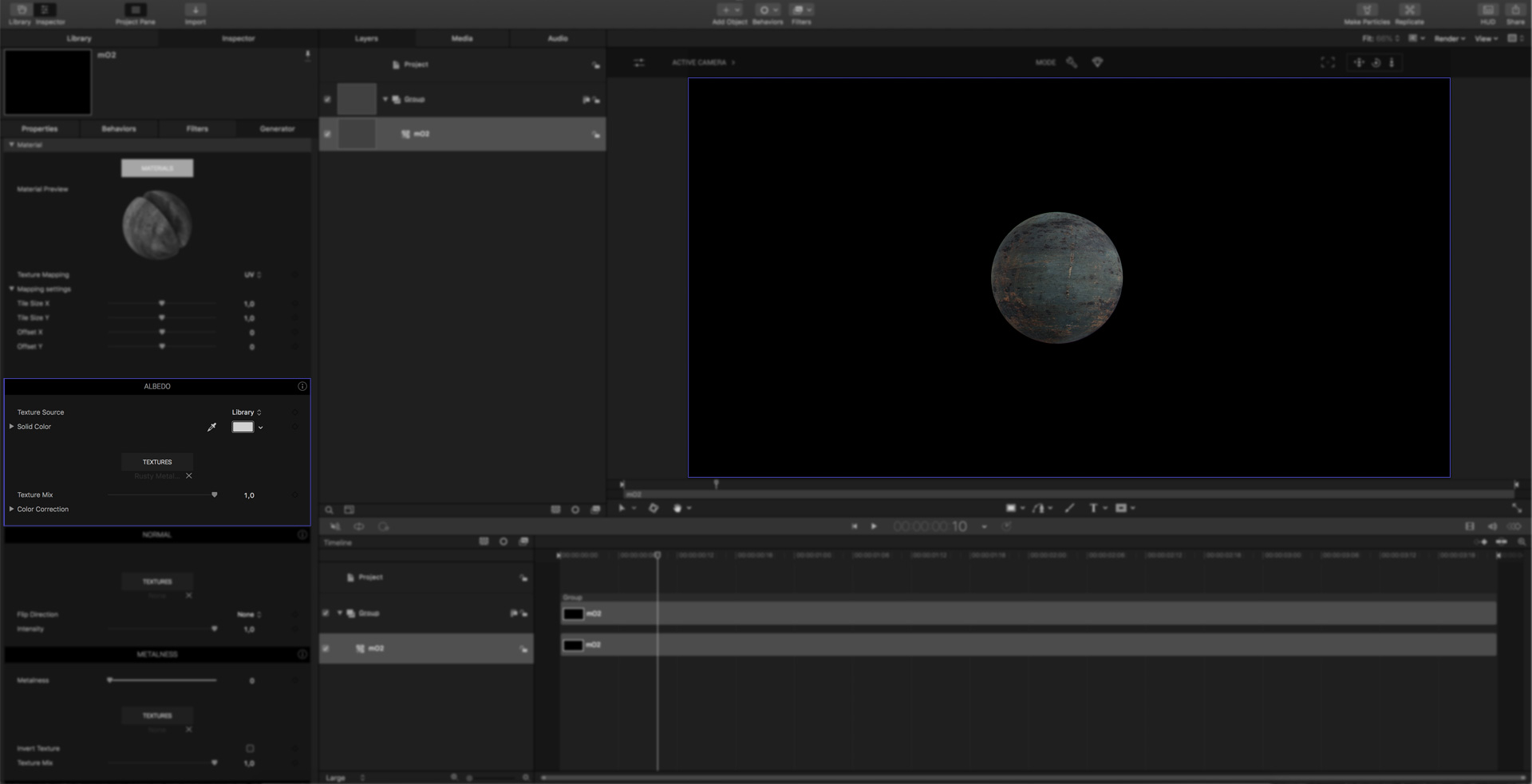The image size is (1532, 784).
Task: Open the Media tab
Action: (x=462, y=38)
